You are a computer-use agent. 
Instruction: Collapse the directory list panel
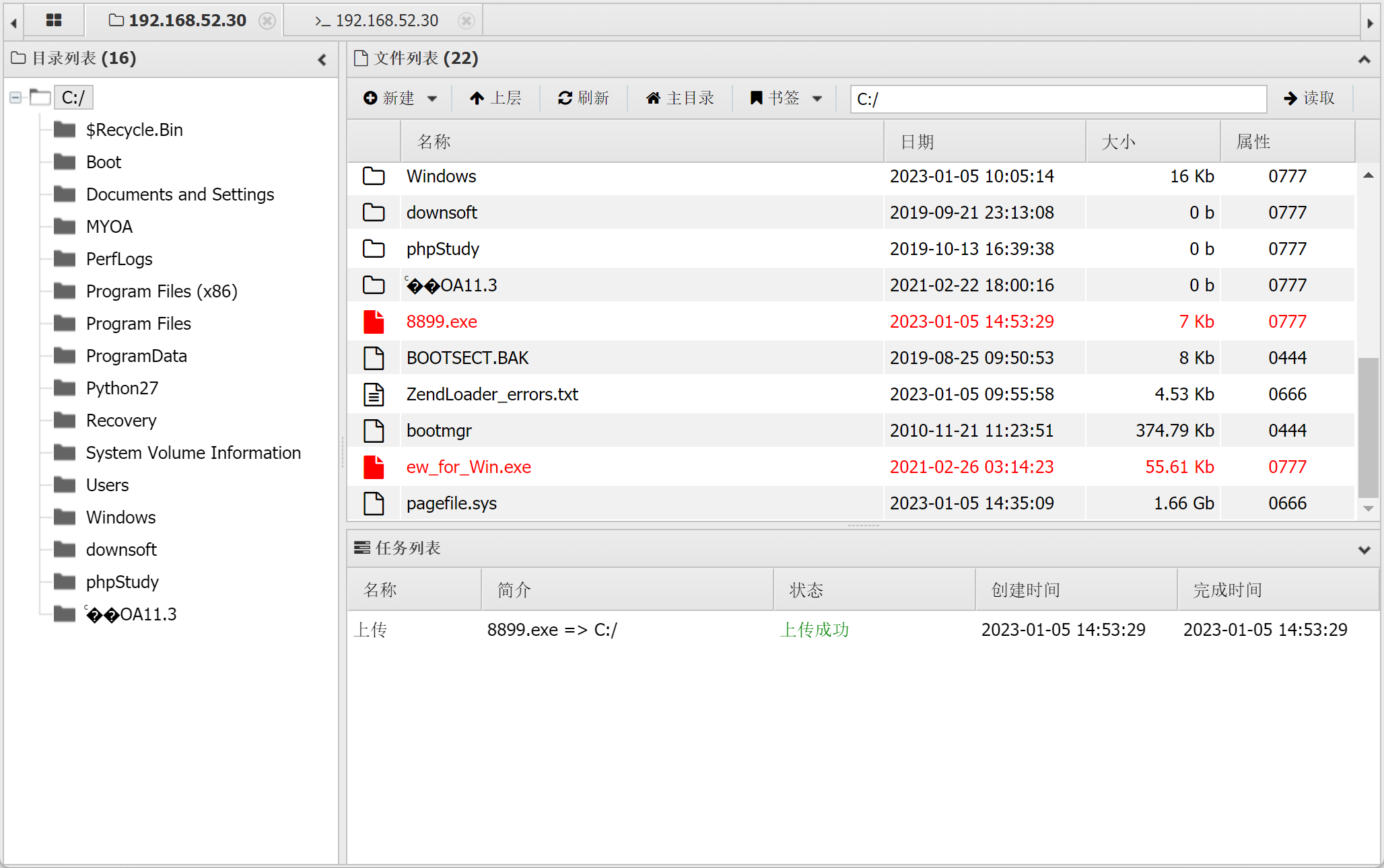click(x=322, y=60)
